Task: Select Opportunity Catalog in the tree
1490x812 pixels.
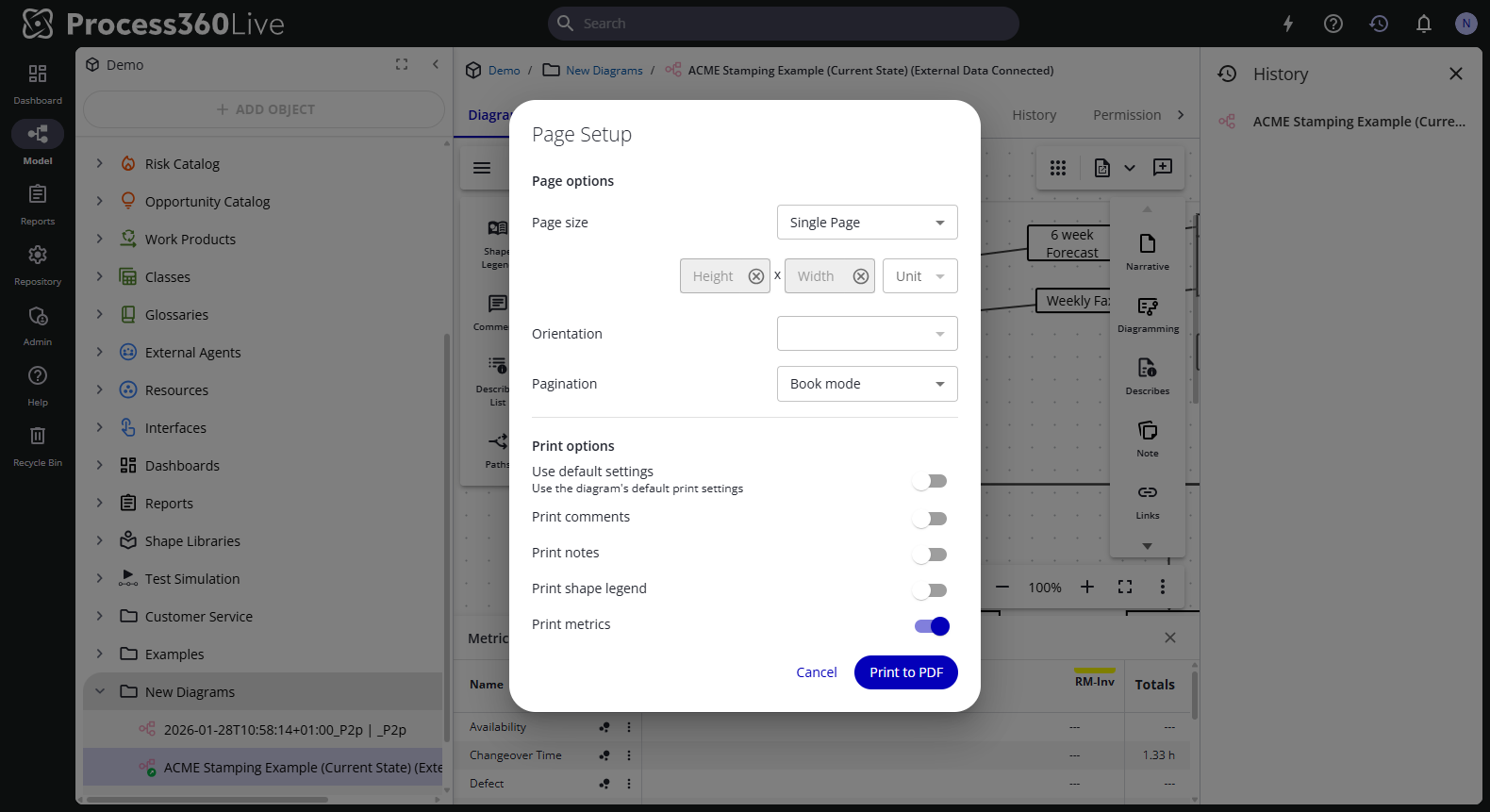Action: point(207,202)
